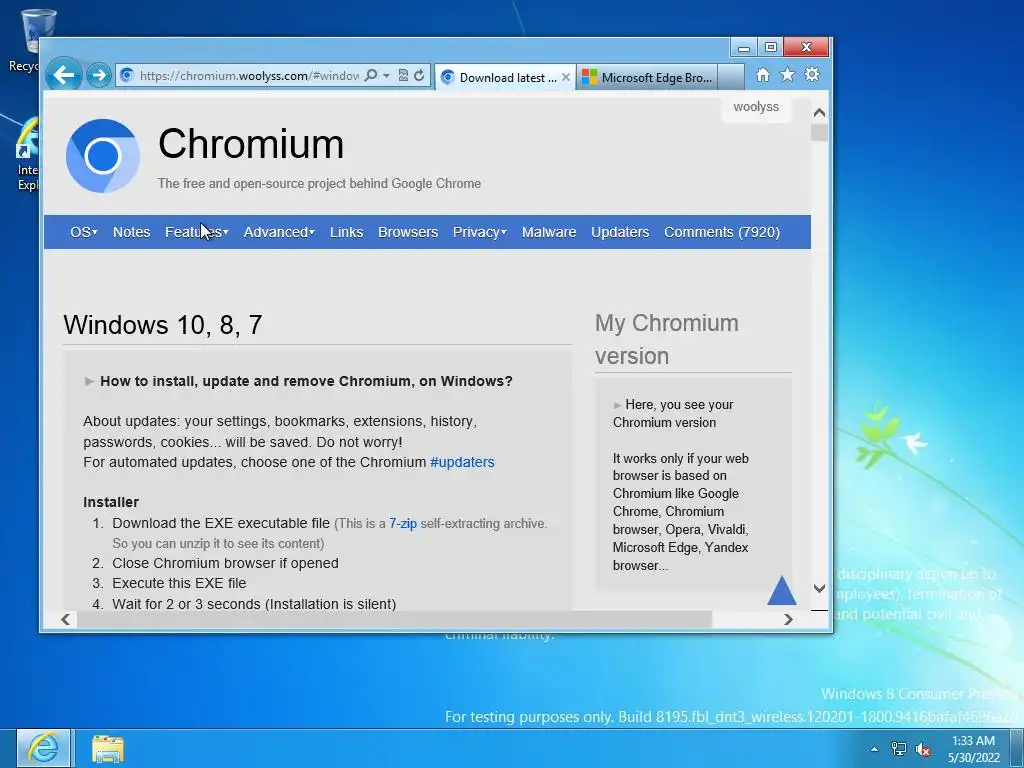The image size is (1024, 768).
Task: Click the Chromium logo image
Action: (x=103, y=155)
